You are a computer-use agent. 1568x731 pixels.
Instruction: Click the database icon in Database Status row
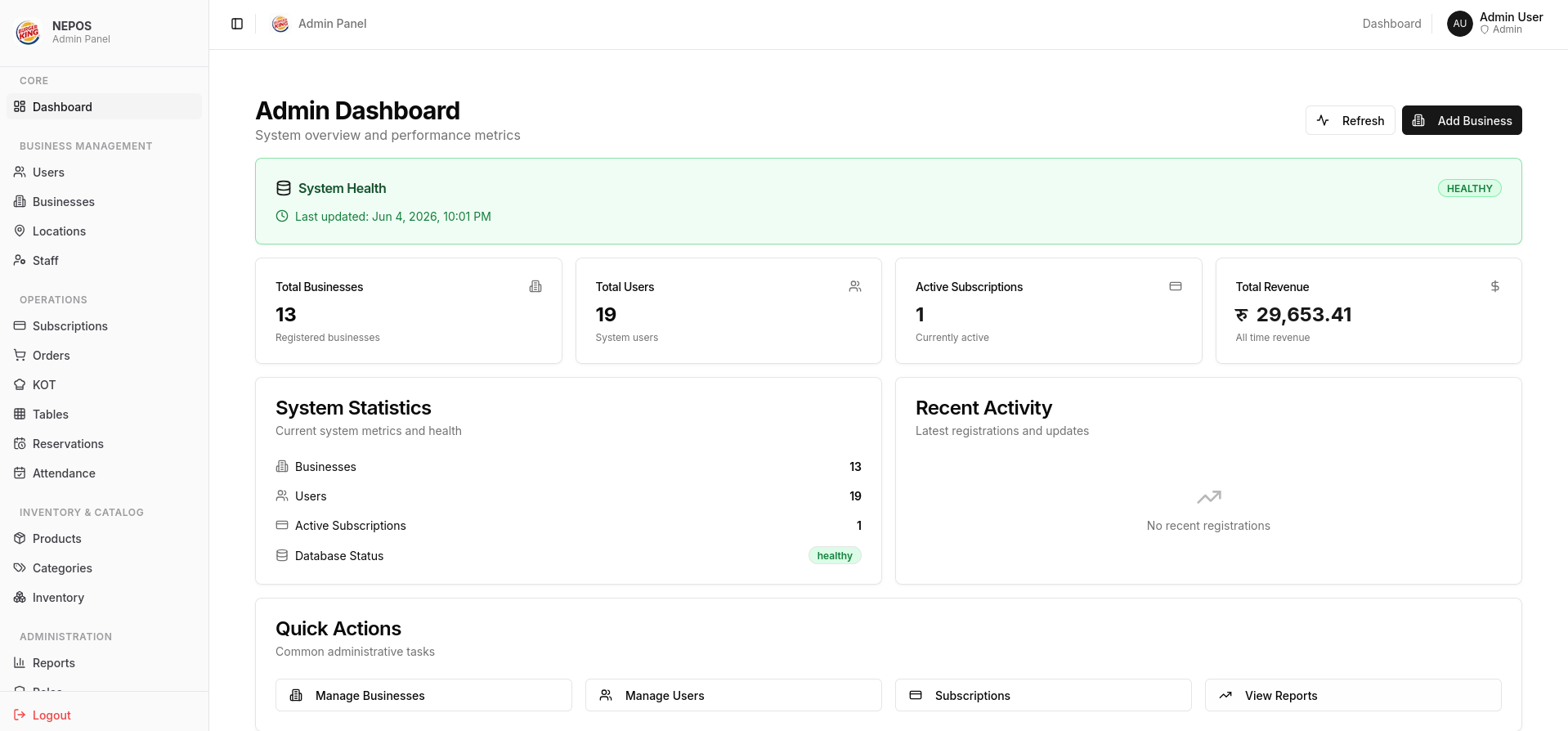282,555
